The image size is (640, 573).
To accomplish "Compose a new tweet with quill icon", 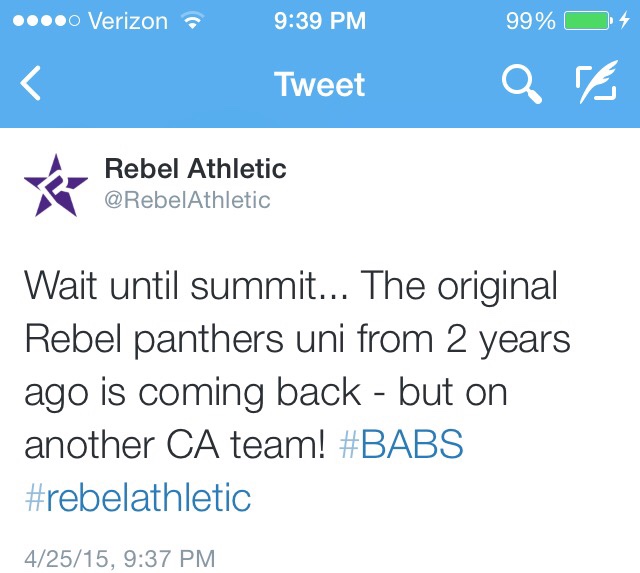I will (x=597, y=82).
